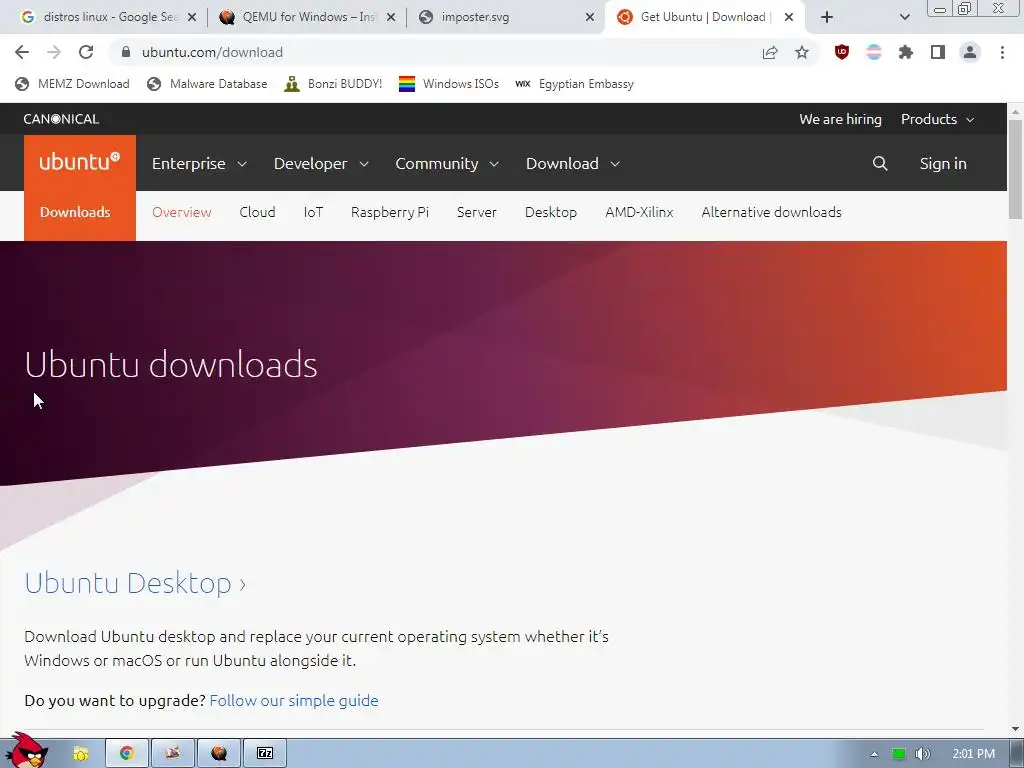Open the tab search chevron
Image resolution: width=1024 pixels, height=768 pixels.
(x=904, y=17)
